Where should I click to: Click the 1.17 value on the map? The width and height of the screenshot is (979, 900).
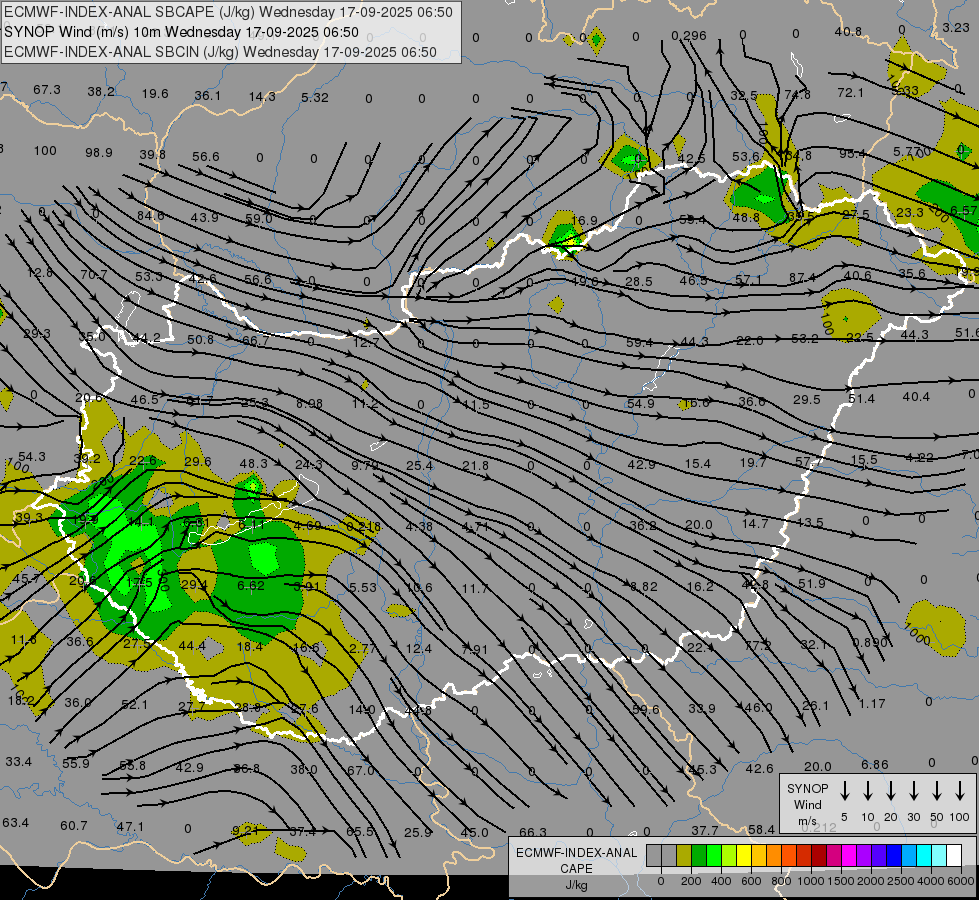click(872, 703)
